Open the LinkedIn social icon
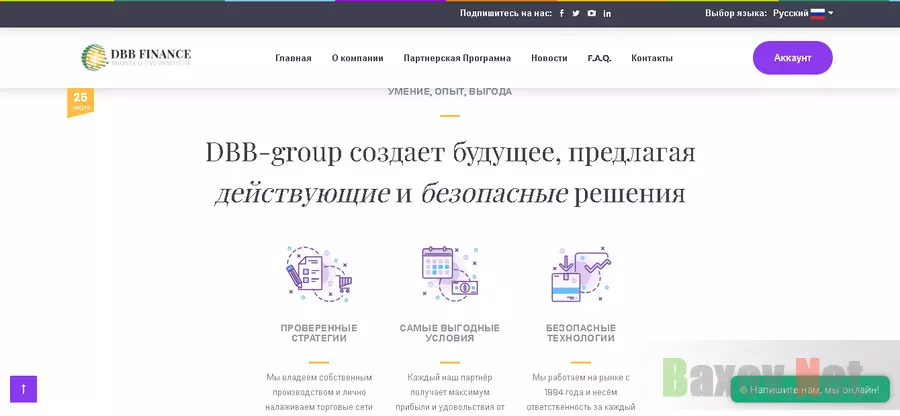This screenshot has width=900, height=416. click(x=607, y=13)
